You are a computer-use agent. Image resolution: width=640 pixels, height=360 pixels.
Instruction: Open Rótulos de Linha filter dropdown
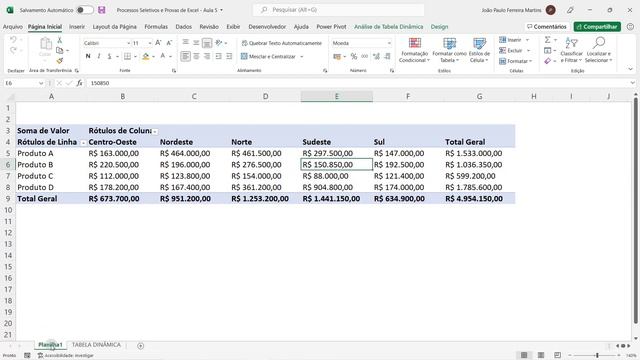83,143
